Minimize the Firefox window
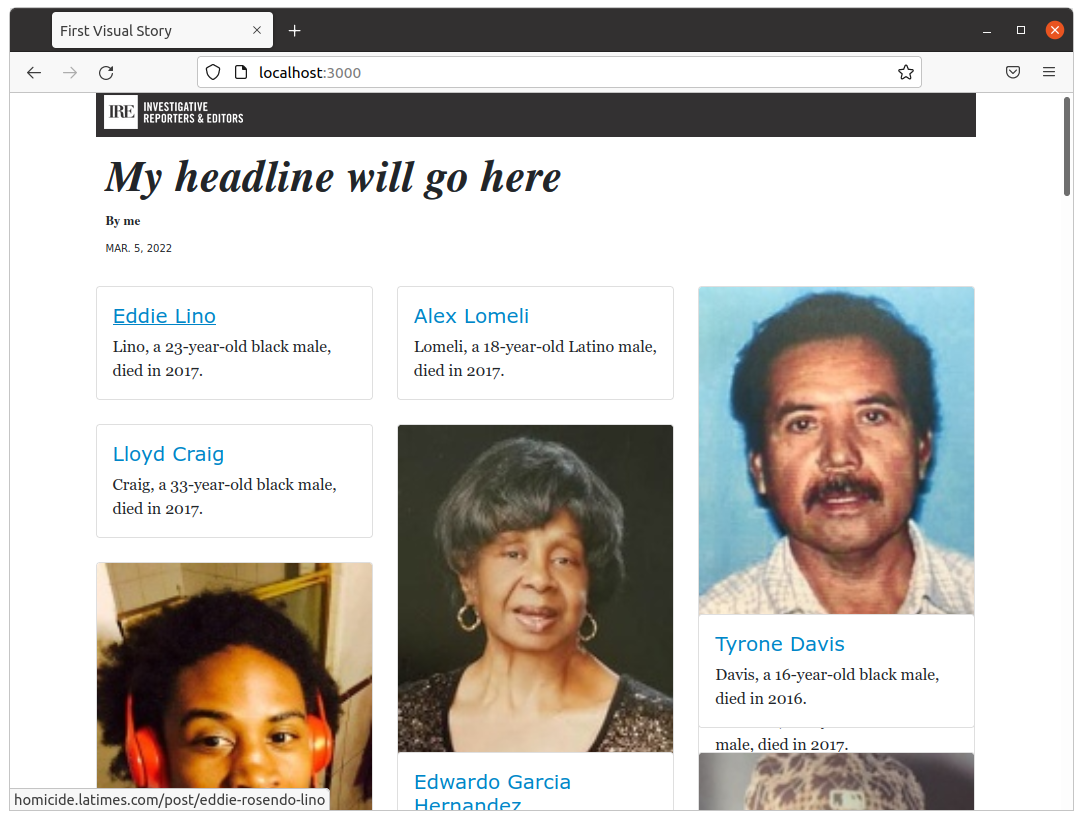Image resolution: width=1083 pixels, height=820 pixels. (987, 30)
